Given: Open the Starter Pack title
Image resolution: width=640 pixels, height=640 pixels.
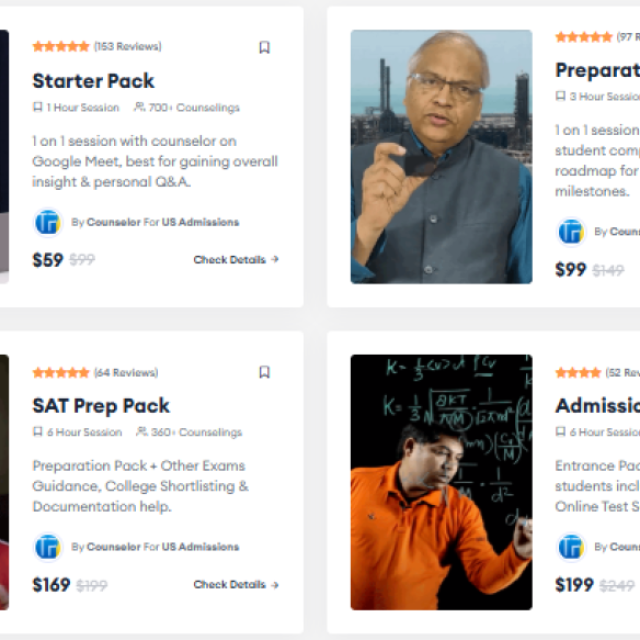Looking at the screenshot, I should click(x=93, y=81).
